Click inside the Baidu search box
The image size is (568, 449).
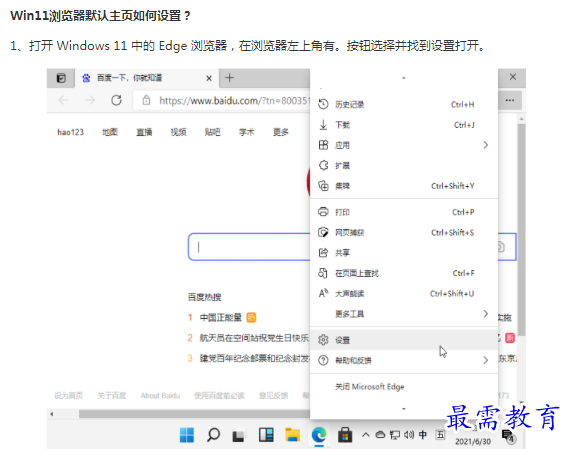point(249,247)
